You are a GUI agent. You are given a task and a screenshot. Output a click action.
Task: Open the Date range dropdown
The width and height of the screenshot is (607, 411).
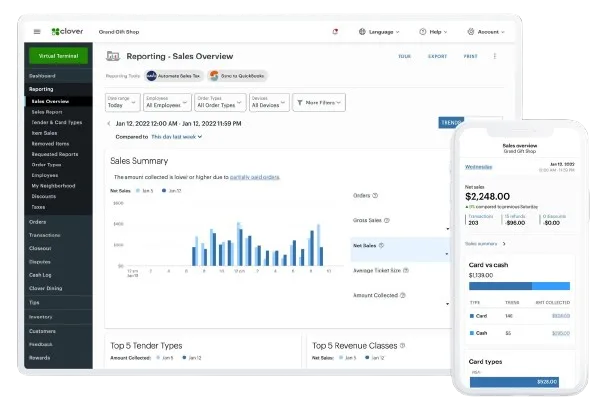(x=124, y=102)
